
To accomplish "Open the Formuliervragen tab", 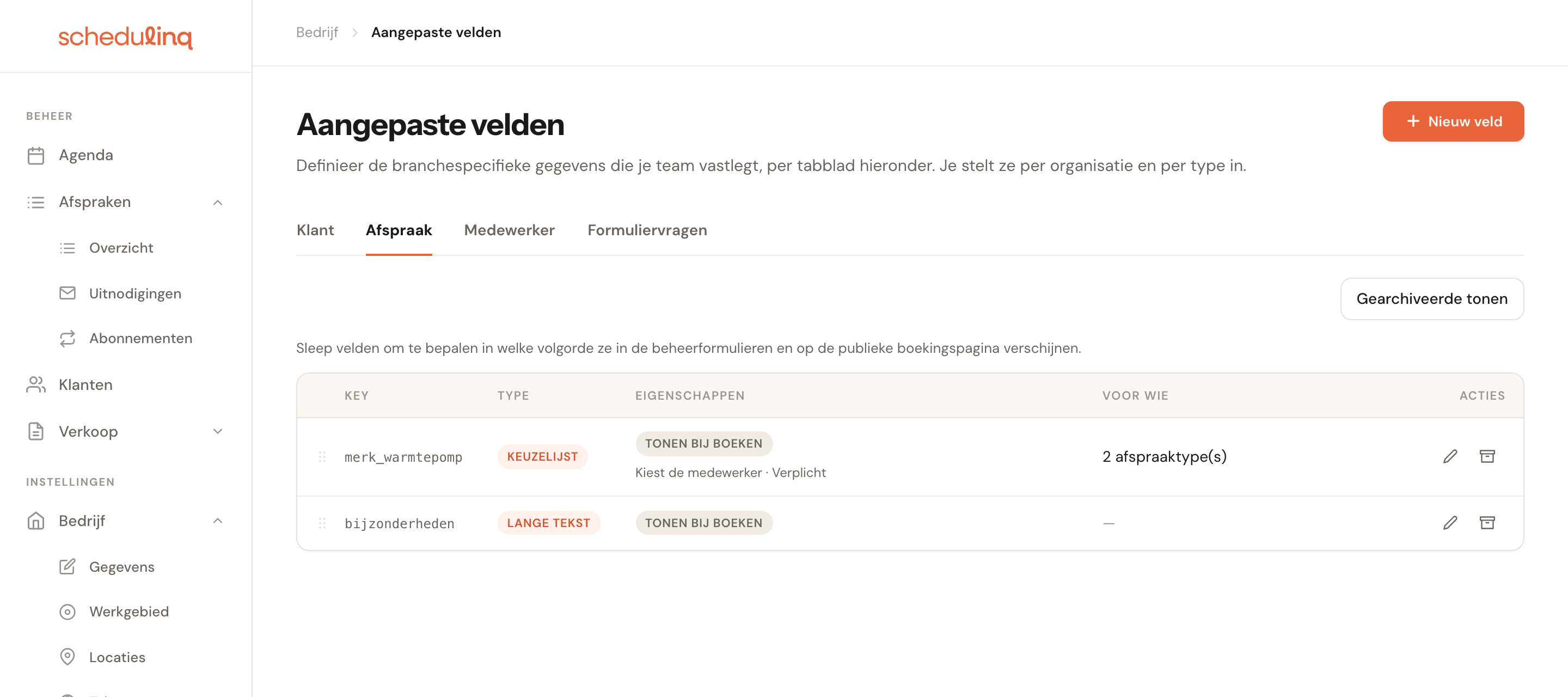I will point(647,230).
